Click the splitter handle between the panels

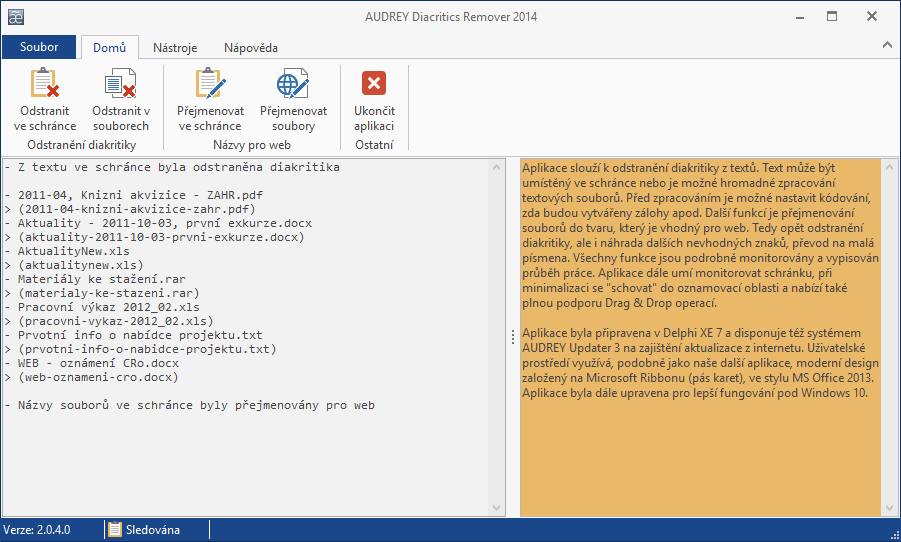click(x=513, y=337)
